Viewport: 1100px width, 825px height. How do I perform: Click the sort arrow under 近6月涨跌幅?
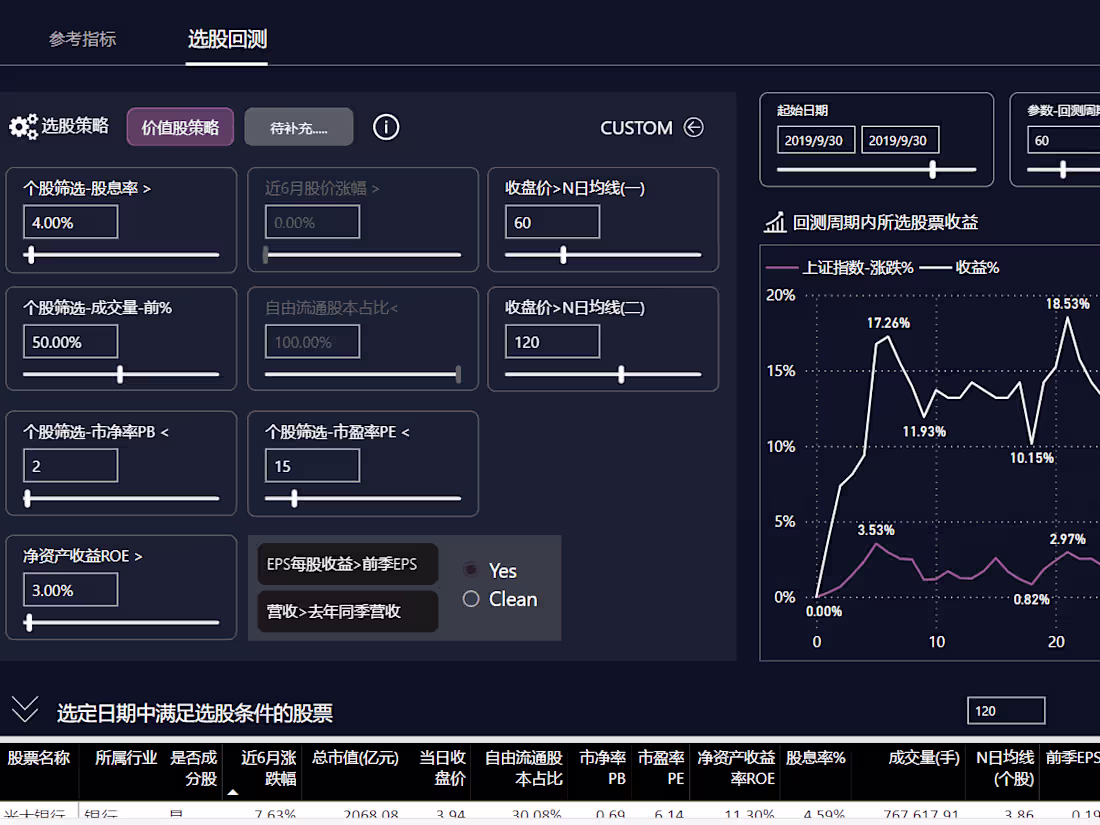click(x=233, y=793)
